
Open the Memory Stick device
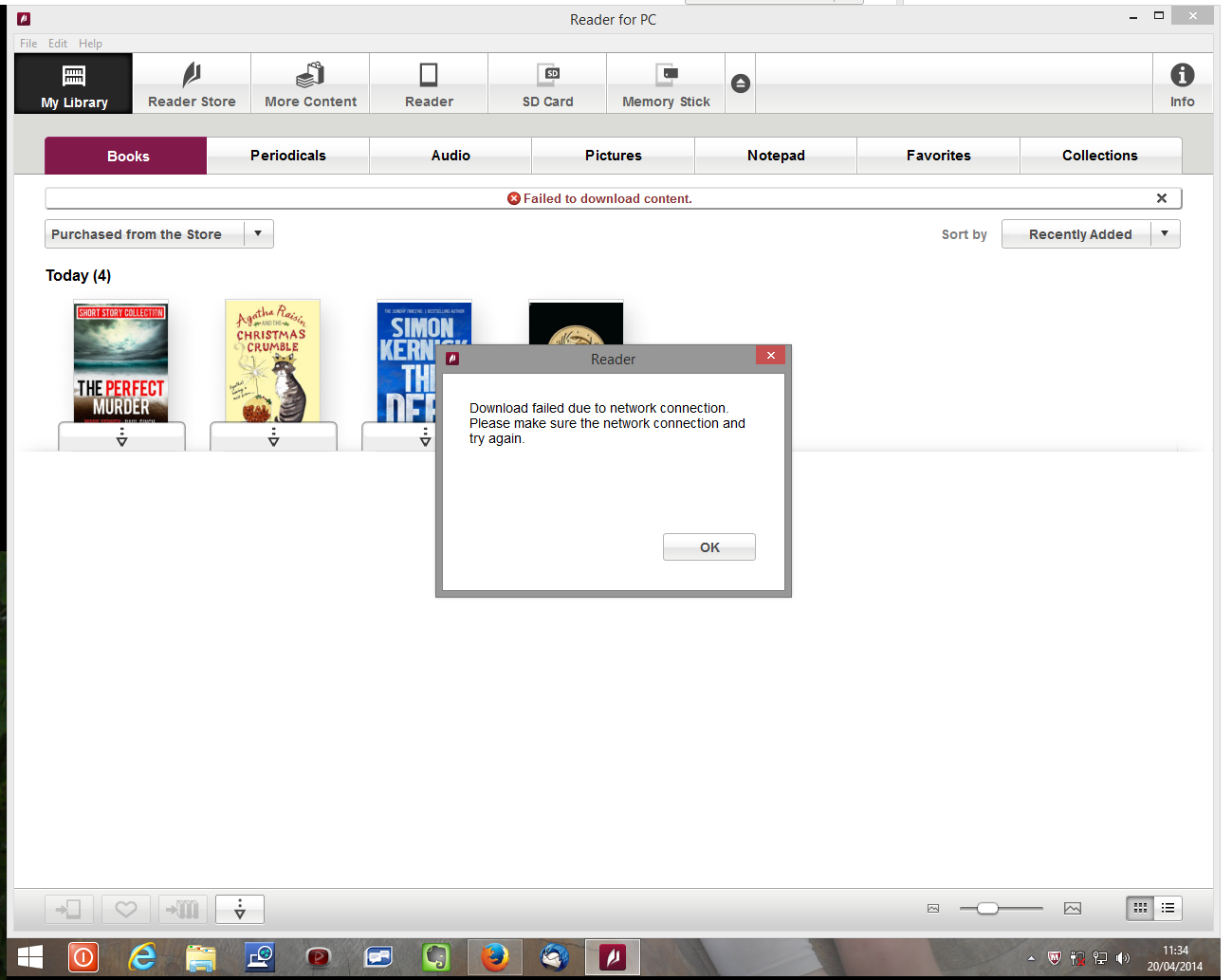click(666, 83)
